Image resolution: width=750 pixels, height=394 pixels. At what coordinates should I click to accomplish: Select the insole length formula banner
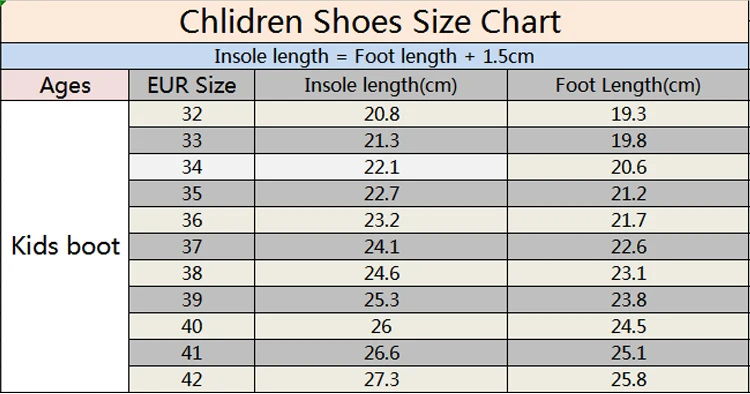(375, 56)
